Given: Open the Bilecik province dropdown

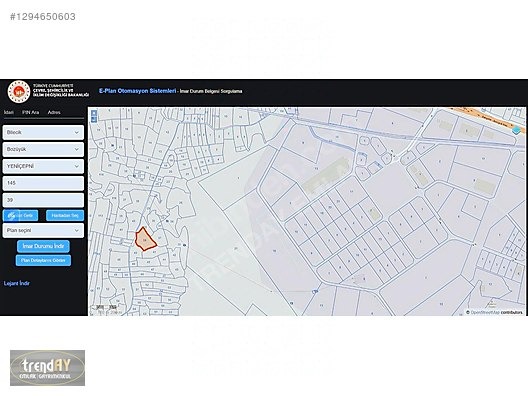Looking at the screenshot, I should [43, 133].
